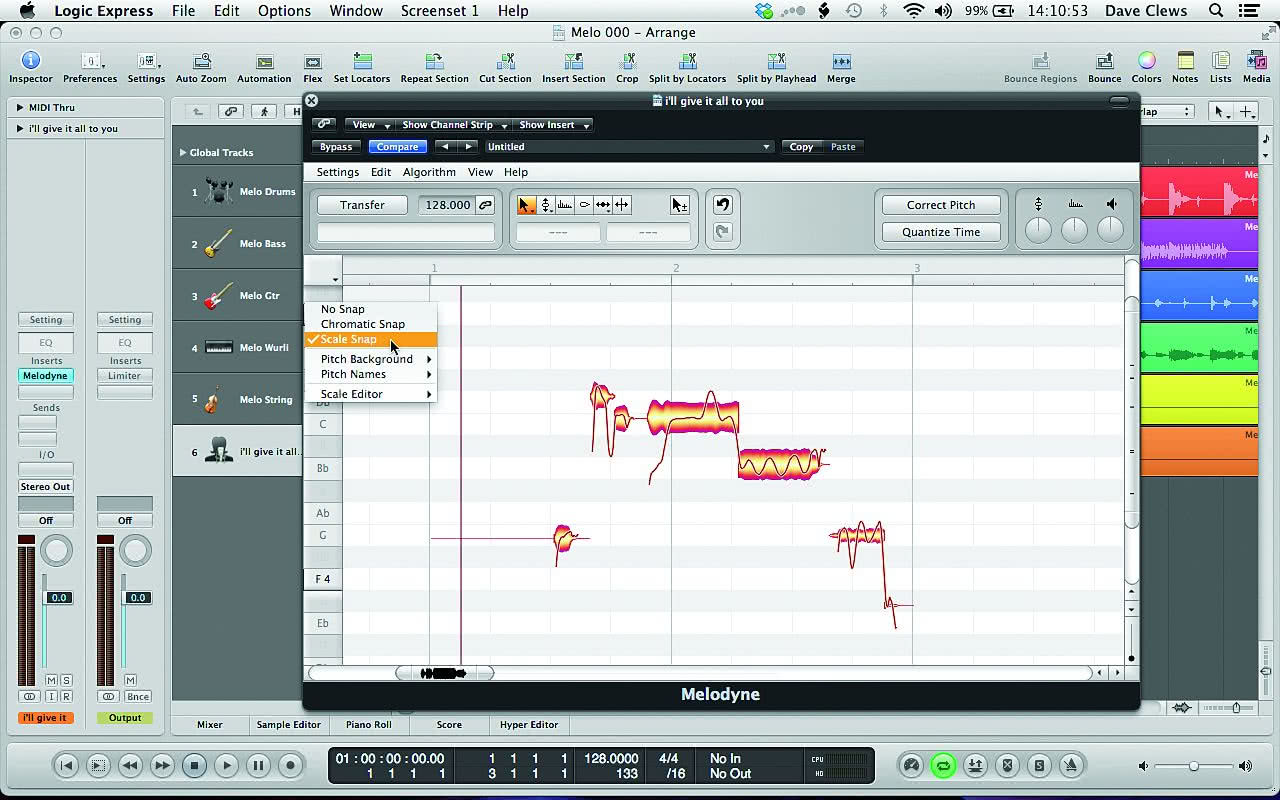Click the 128.000 tempo field in Melodyne
Image resolution: width=1280 pixels, height=800 pixels.
(x=447, y=205)
